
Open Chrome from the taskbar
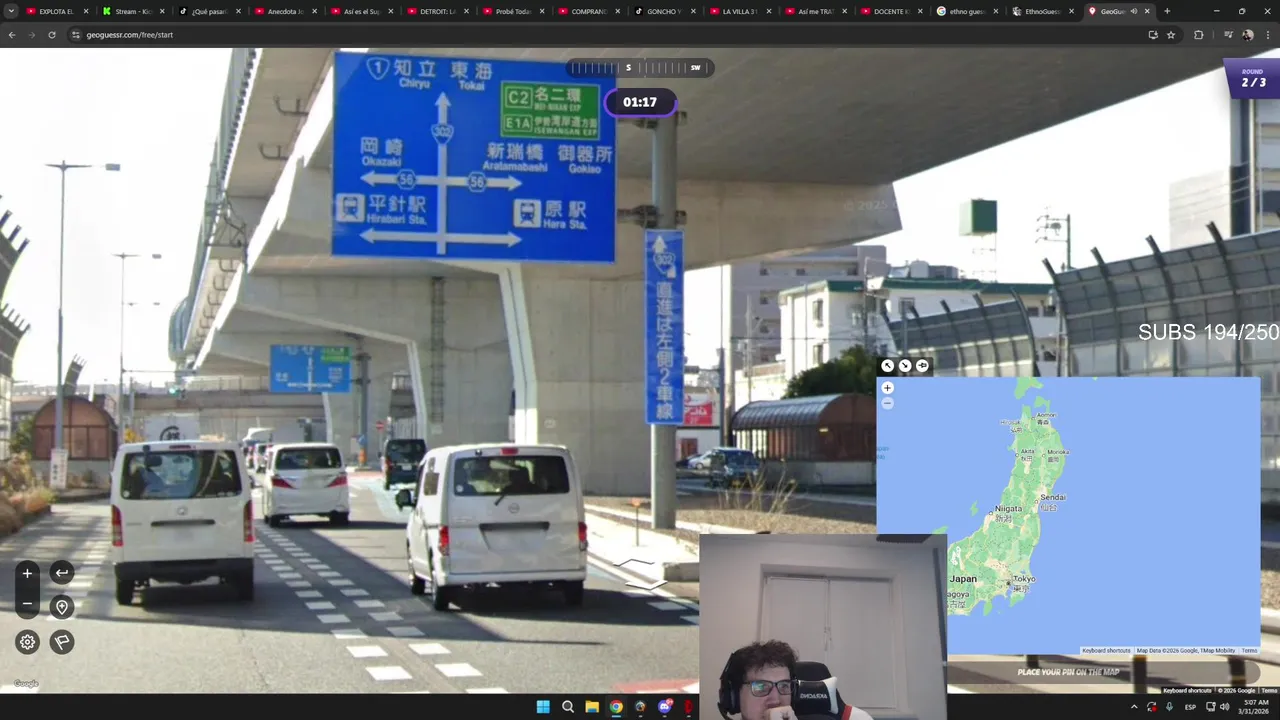(616, 707)
